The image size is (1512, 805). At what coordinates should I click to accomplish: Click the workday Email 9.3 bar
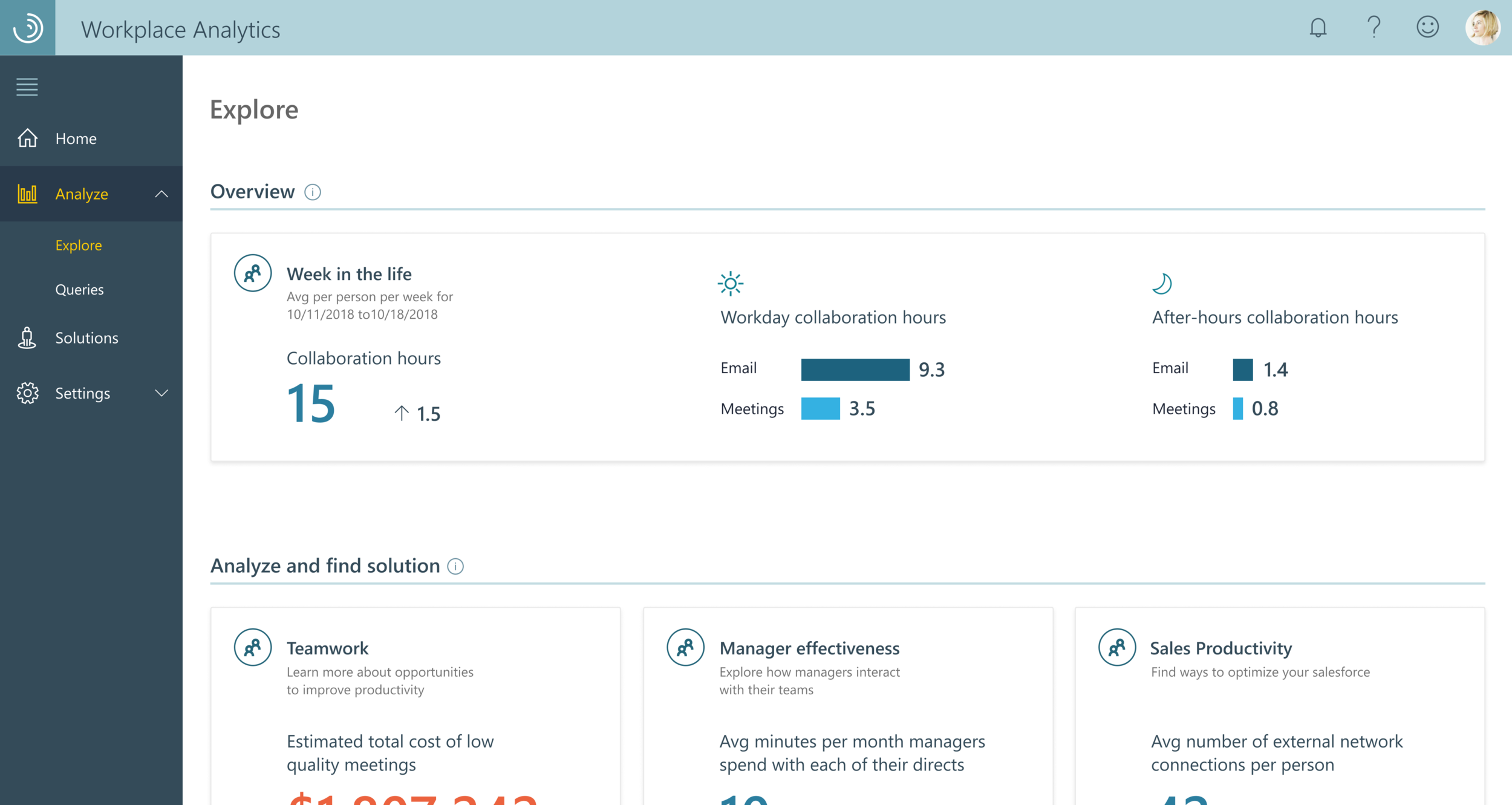point(855,370)
